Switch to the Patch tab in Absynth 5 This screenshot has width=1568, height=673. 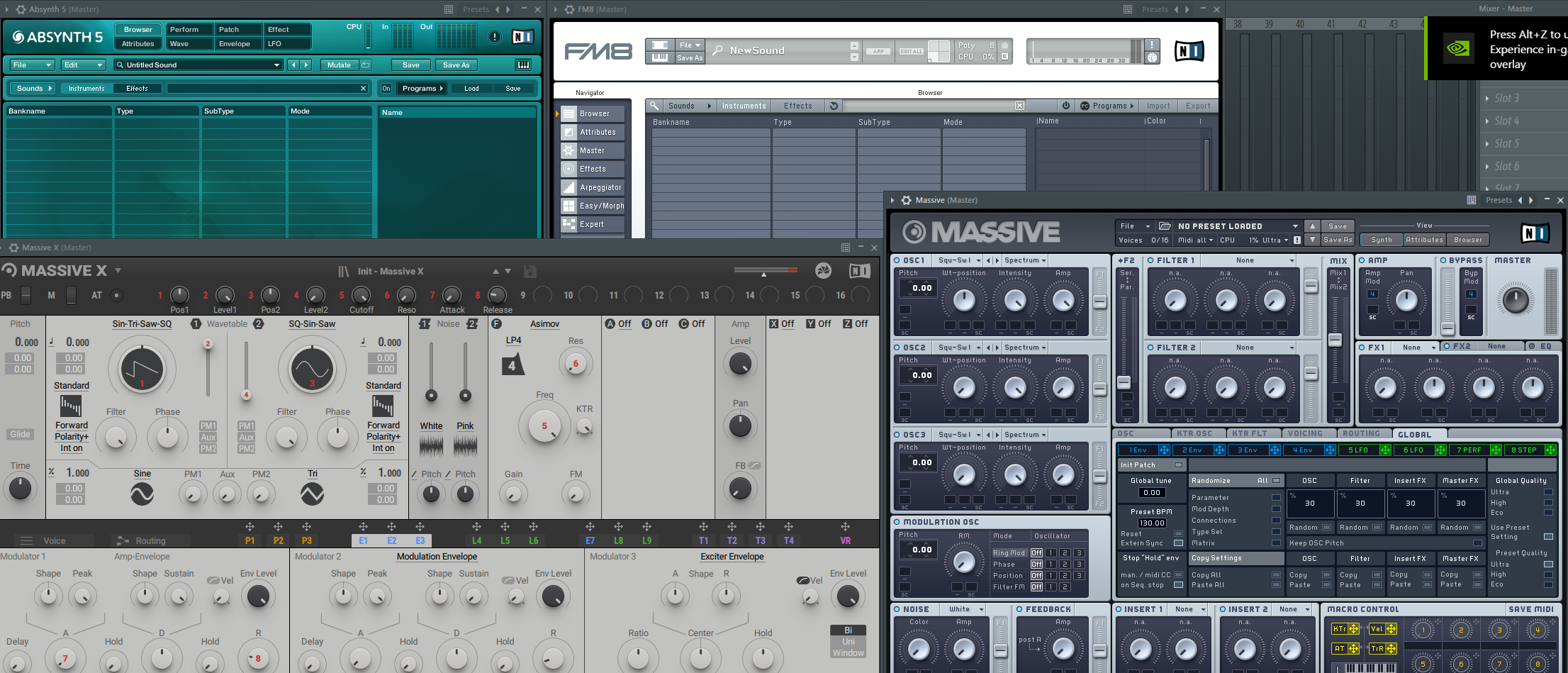pos(237,30)
